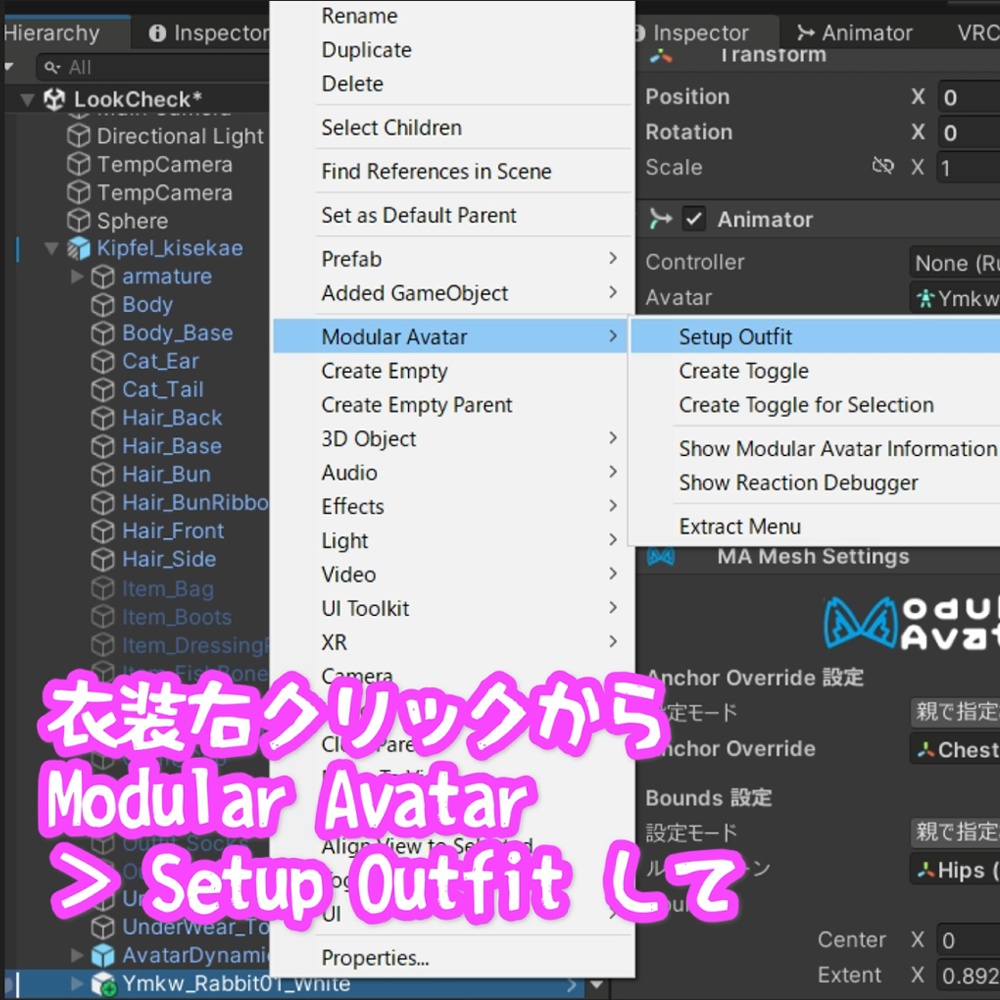Click the Kipfel_kisekae prefab cube icon

[80, 248]
